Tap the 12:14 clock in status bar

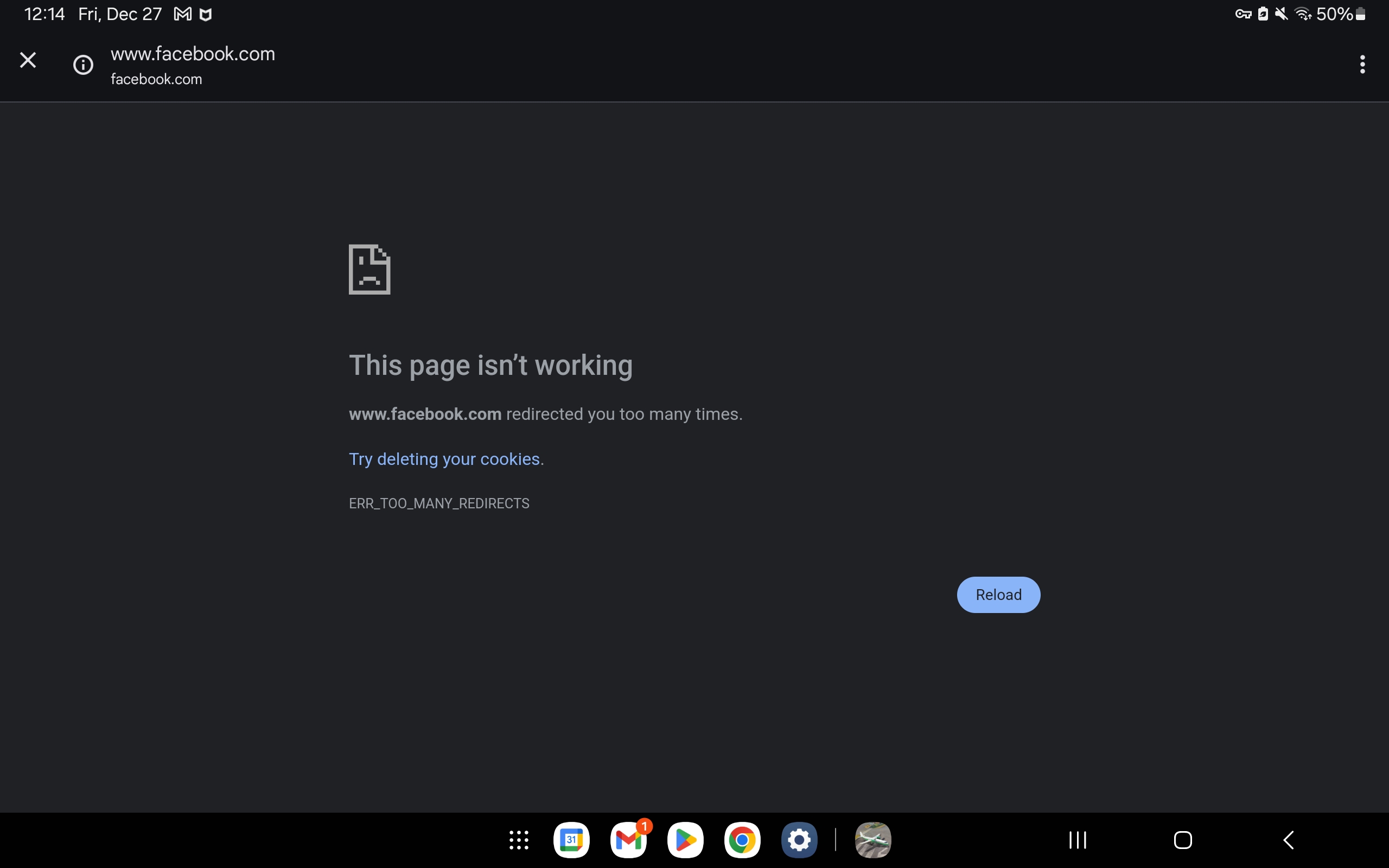[44, 14]
